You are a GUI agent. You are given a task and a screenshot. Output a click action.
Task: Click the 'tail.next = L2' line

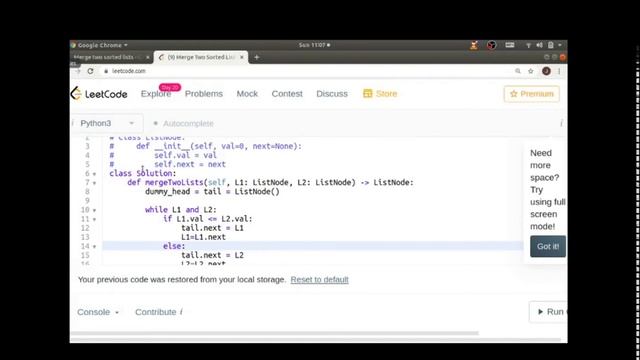(x=212, y=255)
